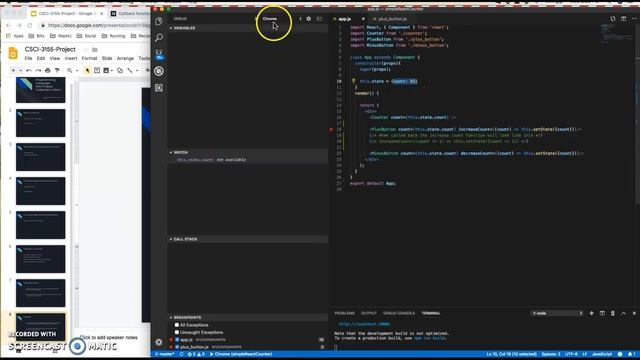Open notifications bell in status bar

631,354
